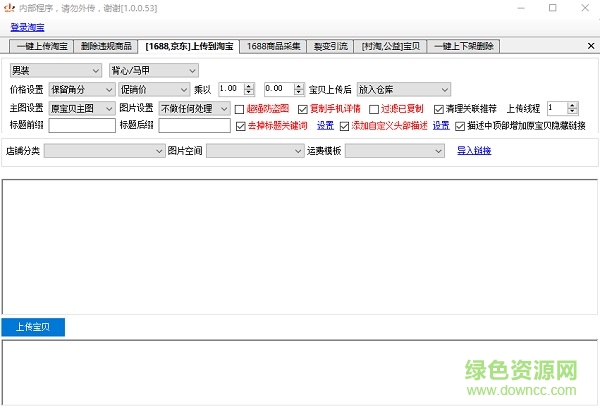
Task: Click the 0.00 value field
Action: coord(279,89)
